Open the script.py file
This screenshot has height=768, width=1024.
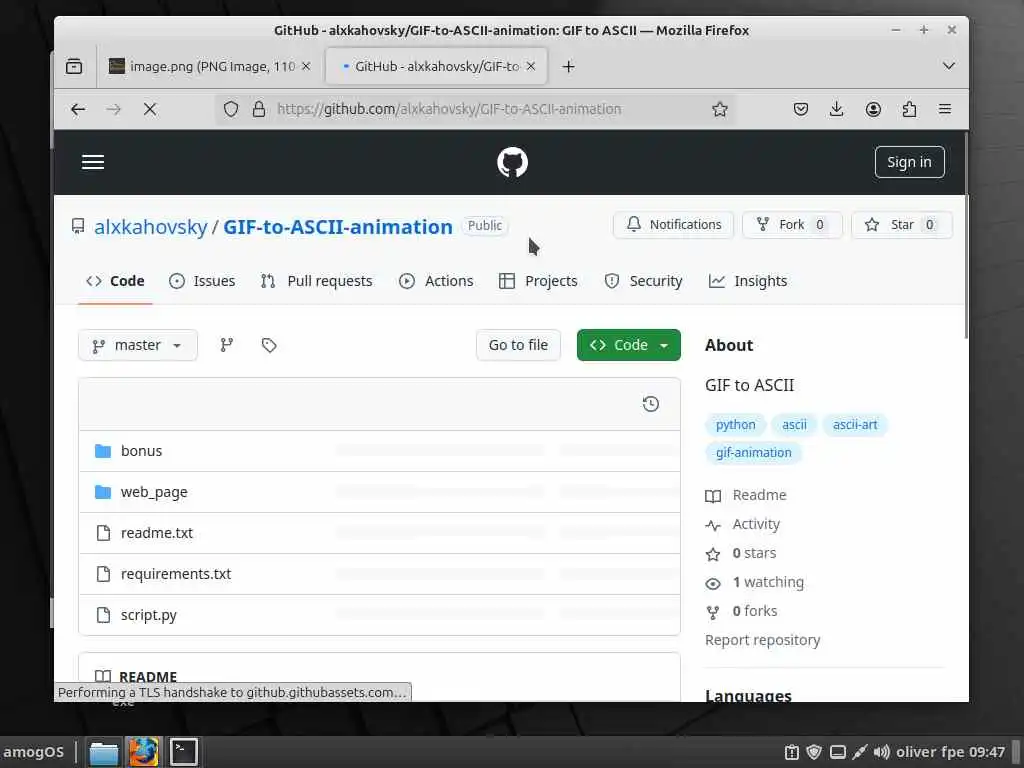(x=148, y=615)
